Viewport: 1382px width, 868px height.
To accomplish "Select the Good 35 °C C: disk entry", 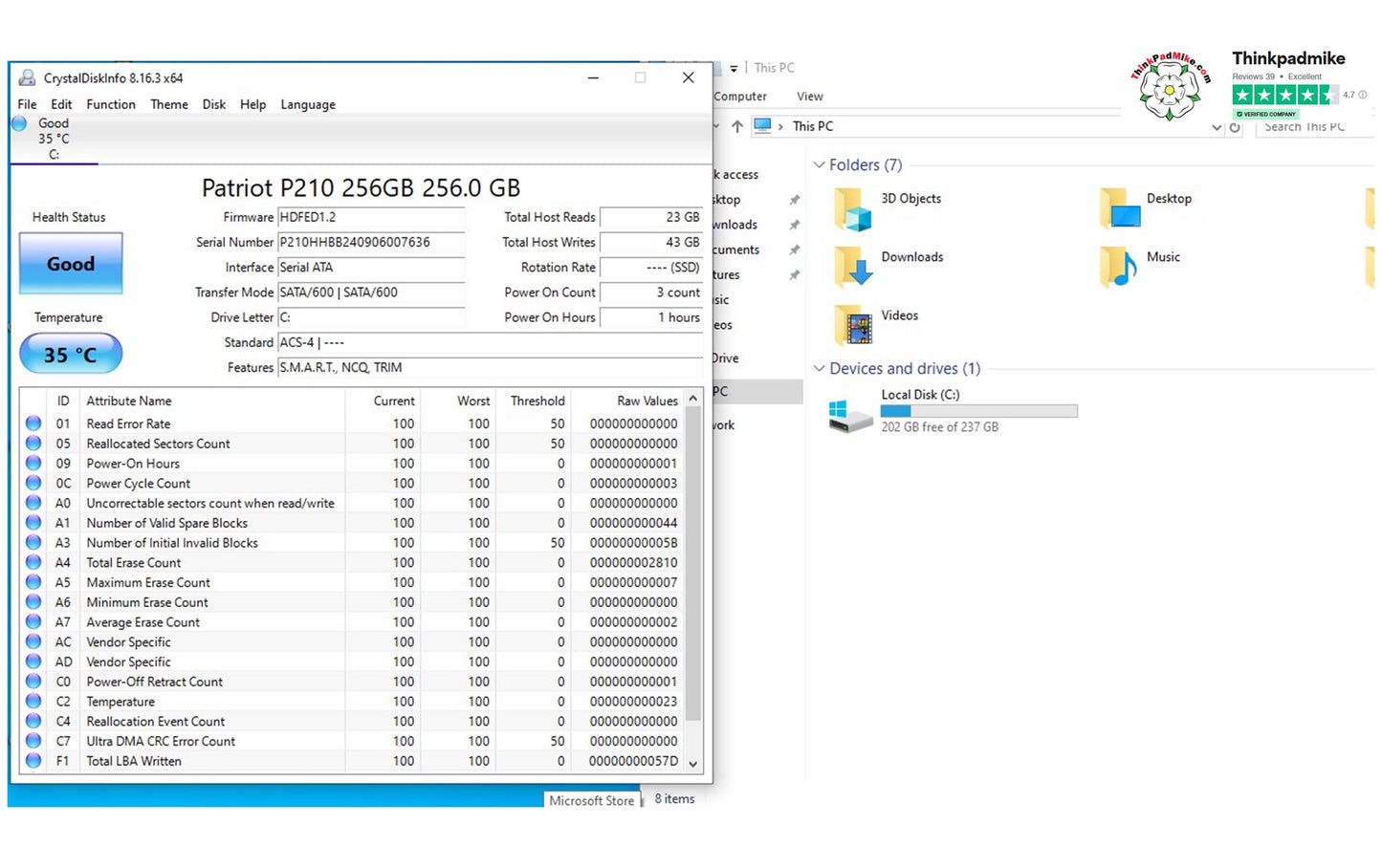I will click(x=54, y=139).
